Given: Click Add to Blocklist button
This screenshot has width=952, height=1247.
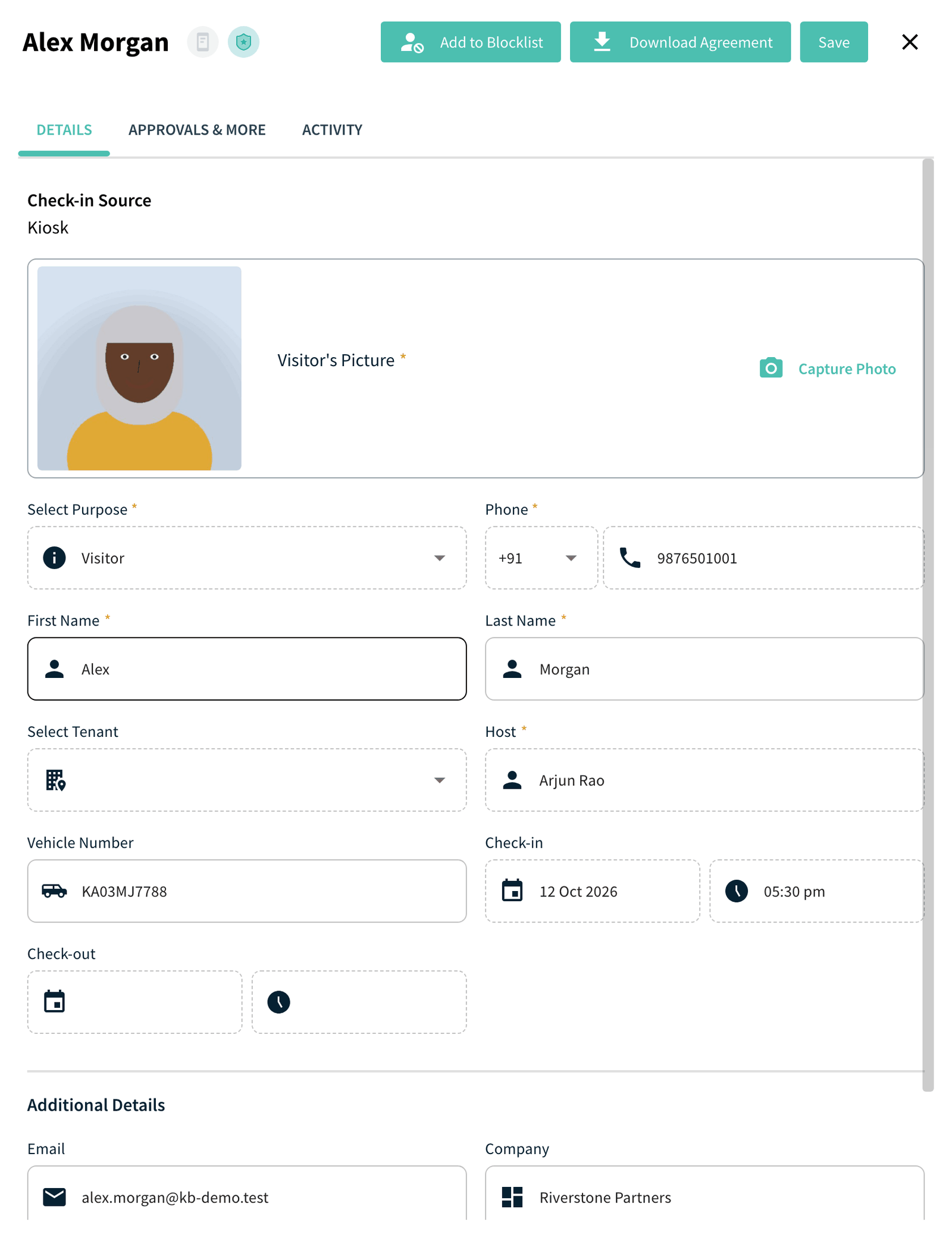Looking at the screenshot, I should pyautogui.click(x=471, y=42).
